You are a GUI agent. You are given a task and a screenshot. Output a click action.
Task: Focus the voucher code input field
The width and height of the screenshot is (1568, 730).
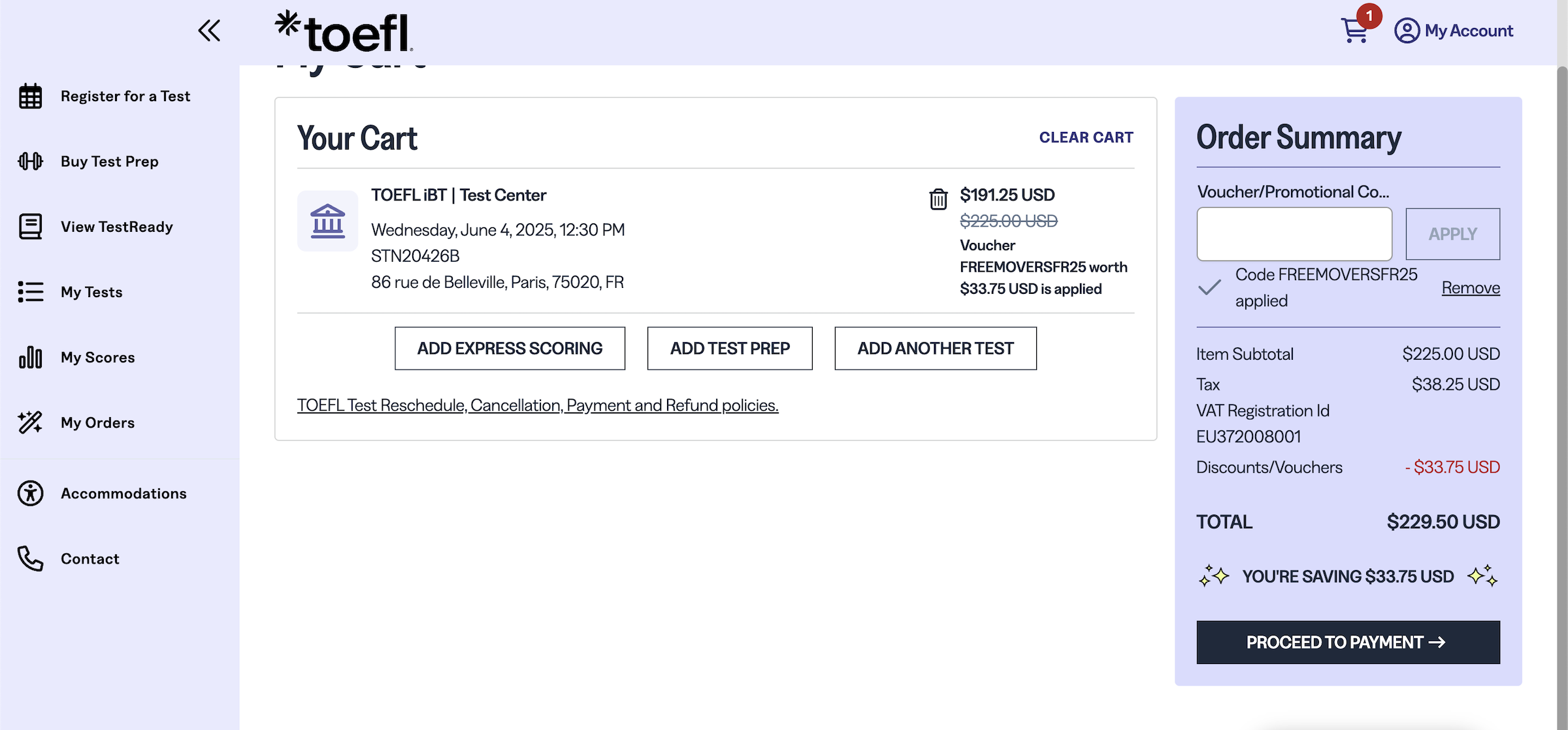pos(1294,234)
